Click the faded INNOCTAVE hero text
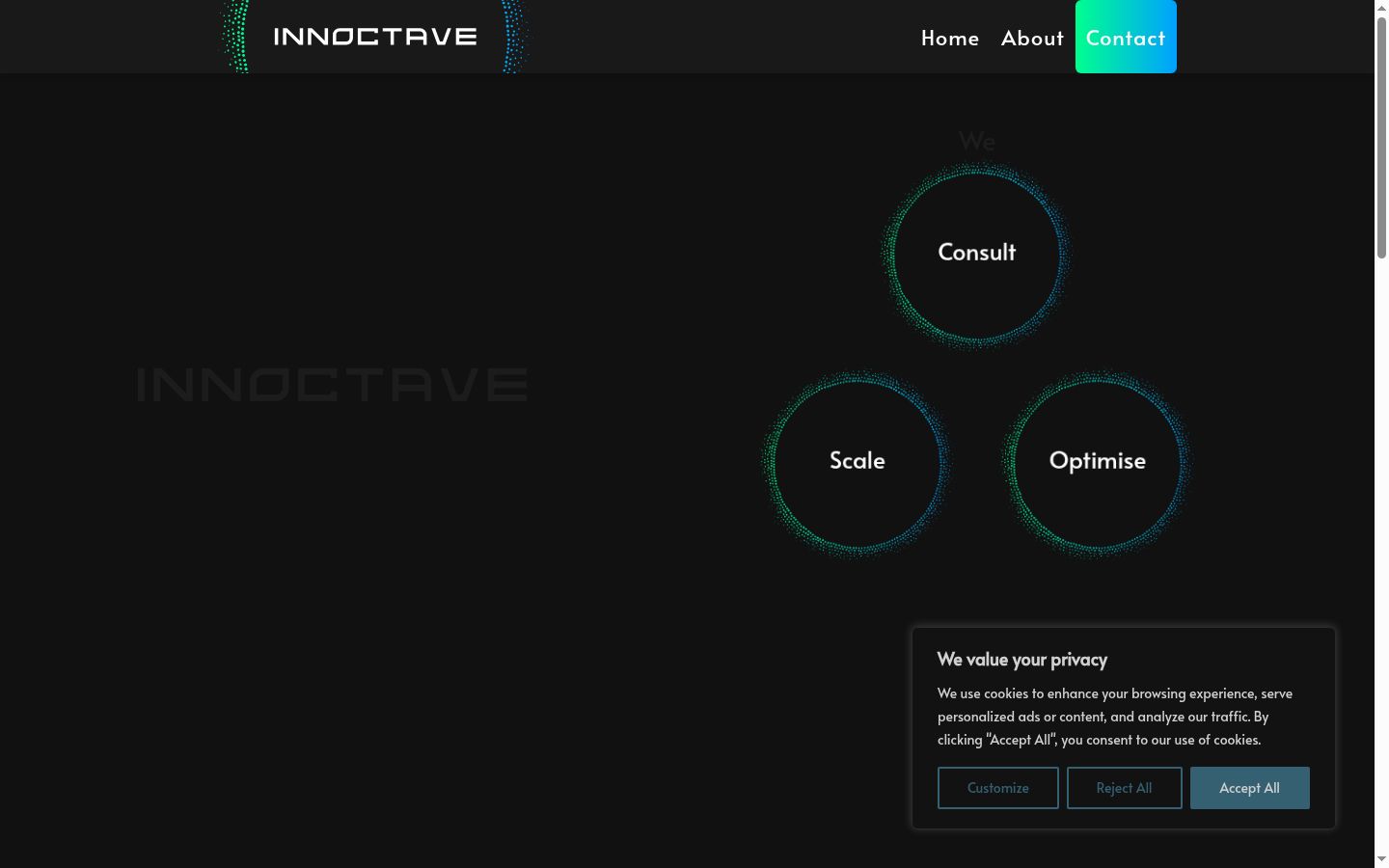Image resolution: width=1389 pixels, height=868 pixels. pos(333,385)
